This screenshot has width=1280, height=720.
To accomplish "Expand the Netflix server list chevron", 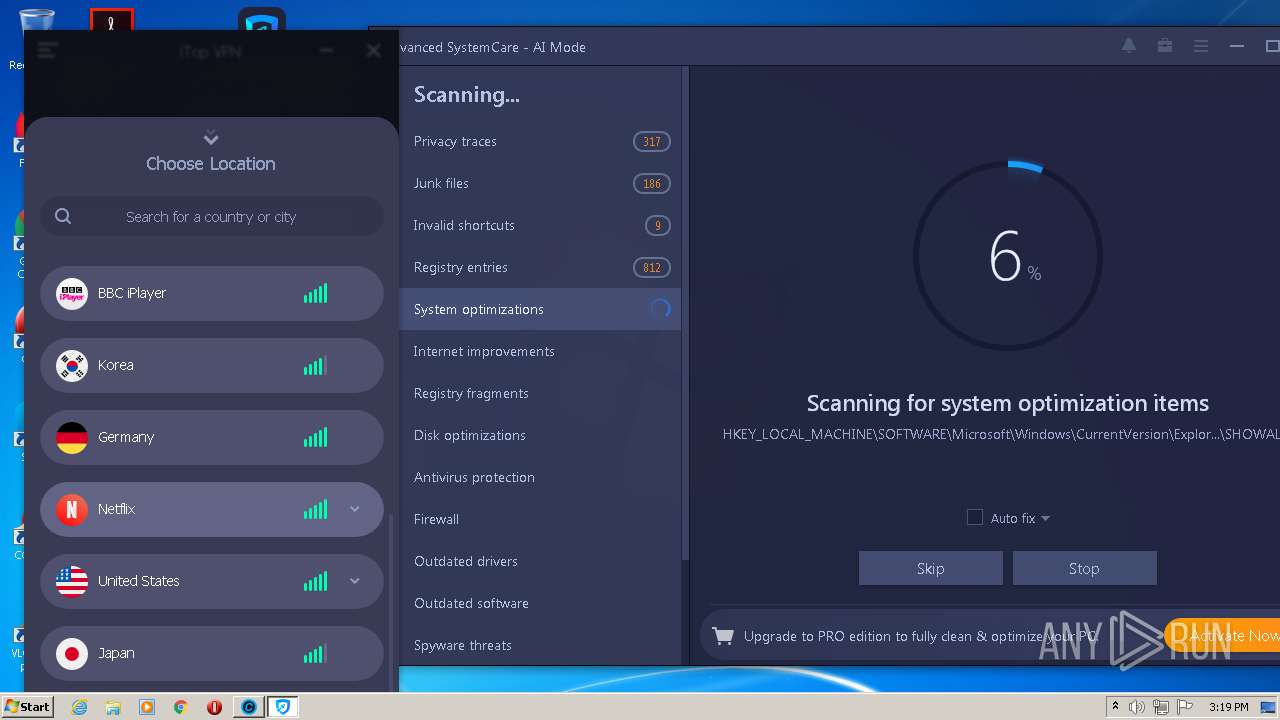I will point(354,509).
